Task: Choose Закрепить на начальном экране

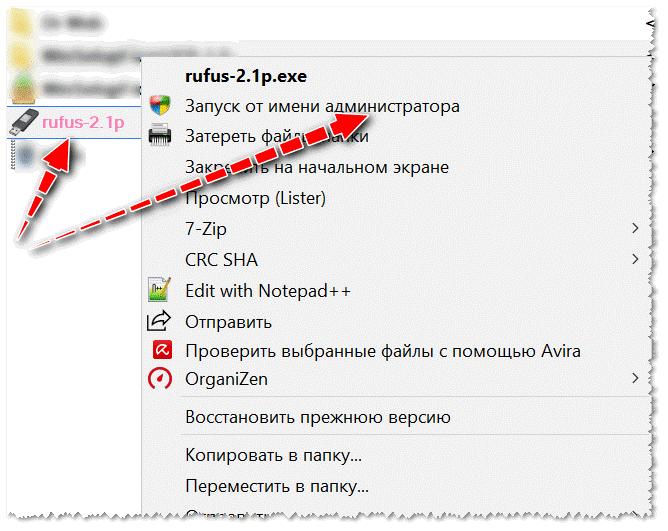Action: pyautogui.click(x=317, y=167)
